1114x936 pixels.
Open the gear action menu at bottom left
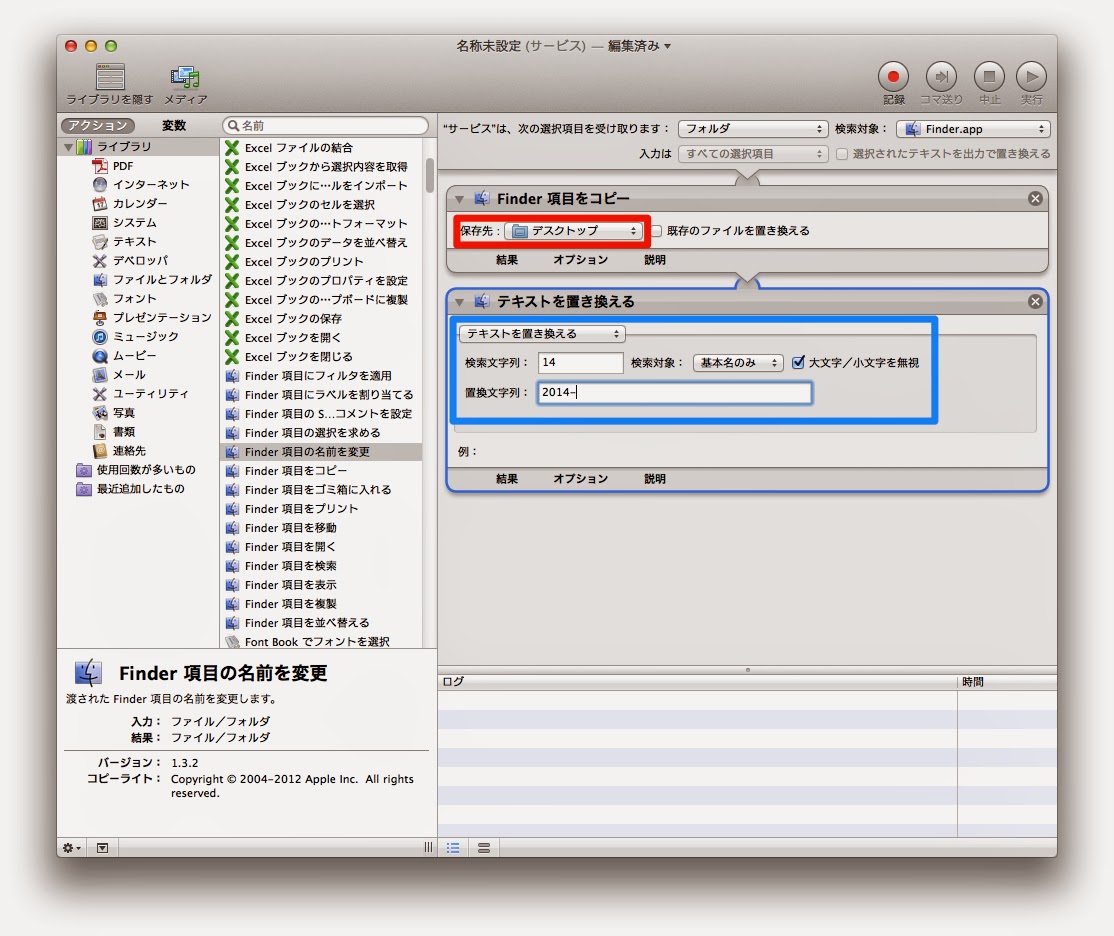(x=71, y=848)
